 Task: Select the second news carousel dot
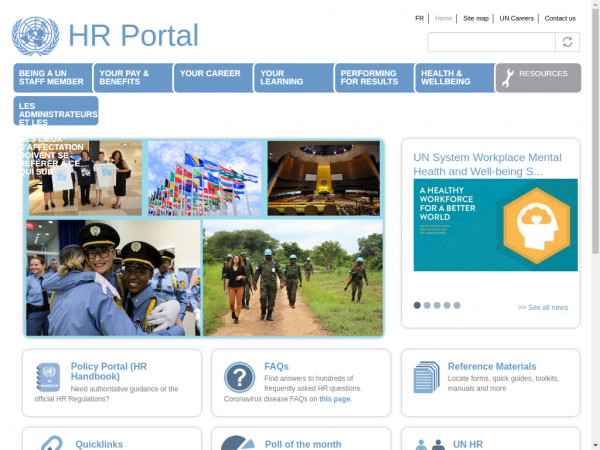point(427,305)
